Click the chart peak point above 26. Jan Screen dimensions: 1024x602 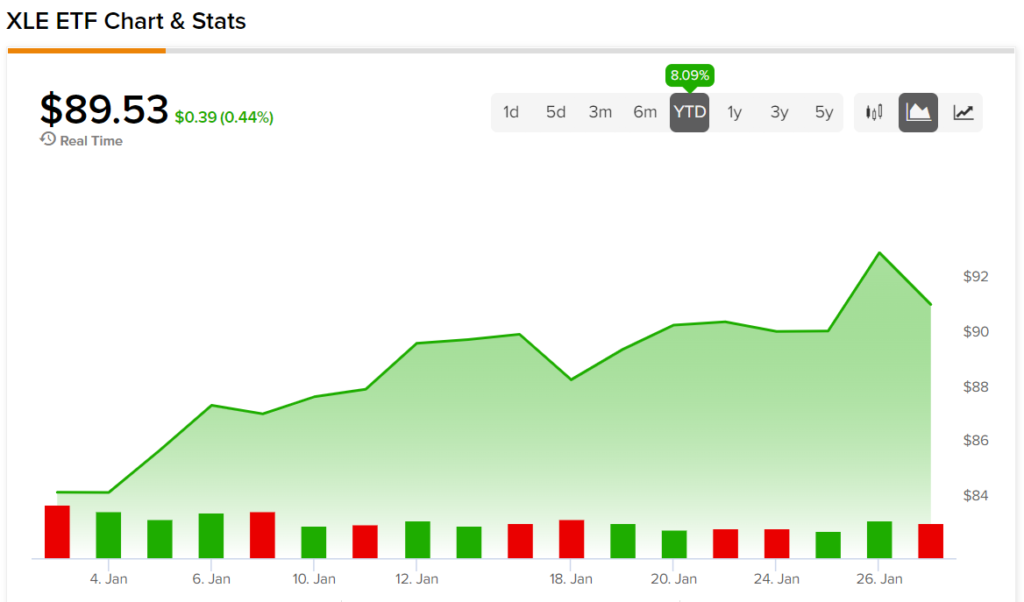click(880, 253)
